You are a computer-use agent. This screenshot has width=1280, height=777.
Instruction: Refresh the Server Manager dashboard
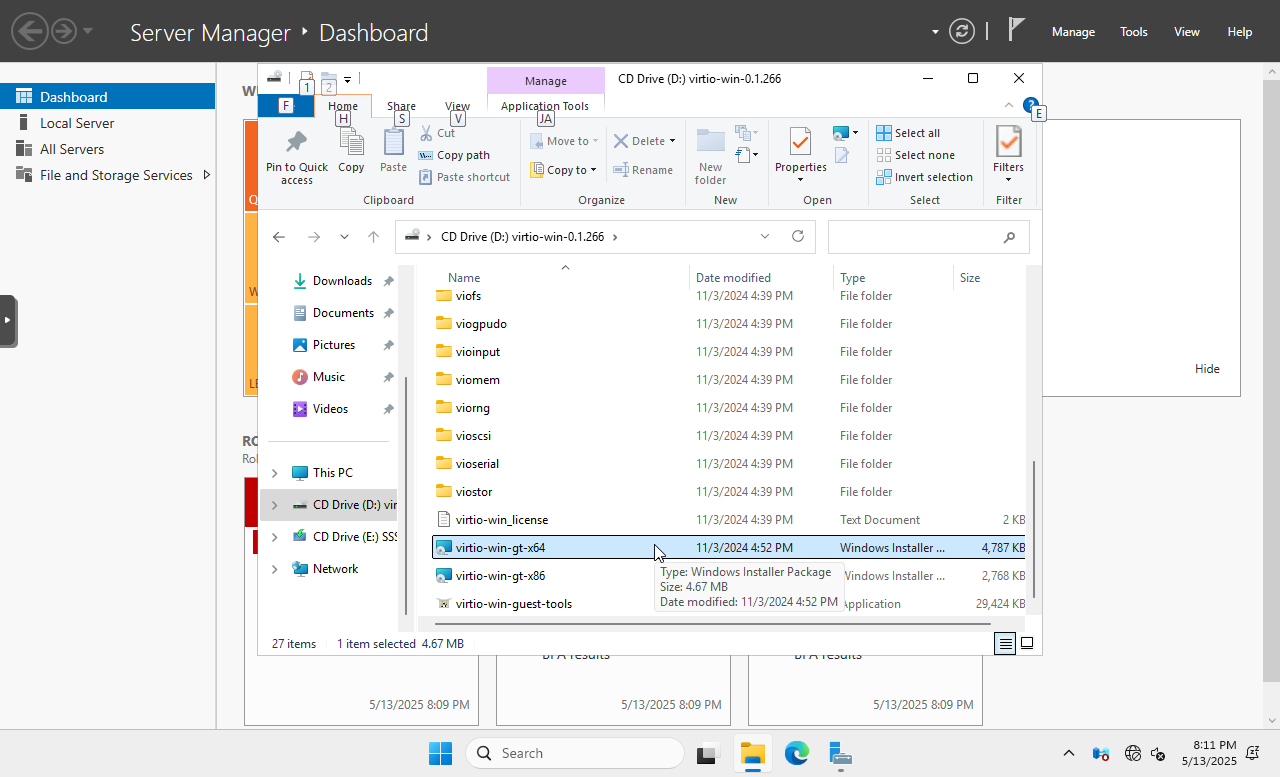(x=962, y=32)
